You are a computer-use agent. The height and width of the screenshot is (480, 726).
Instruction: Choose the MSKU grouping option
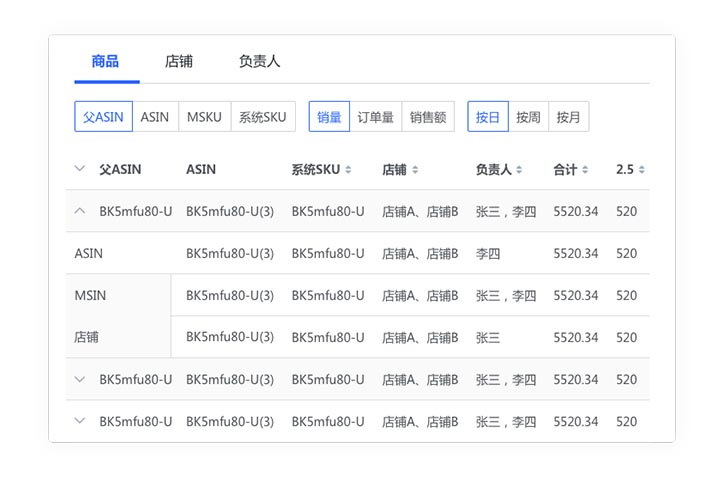coord(205,117)
